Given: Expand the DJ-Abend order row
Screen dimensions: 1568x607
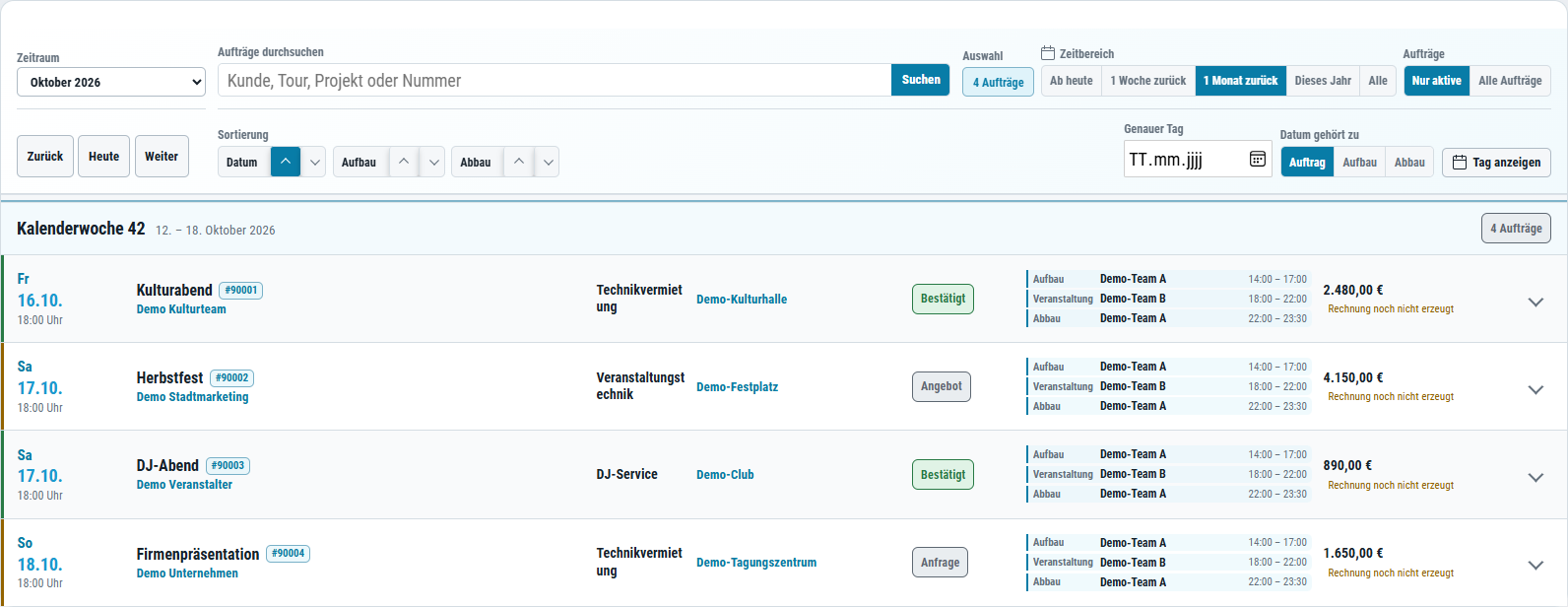Looking at the screenshot, I should click(x=1535, y=477).
